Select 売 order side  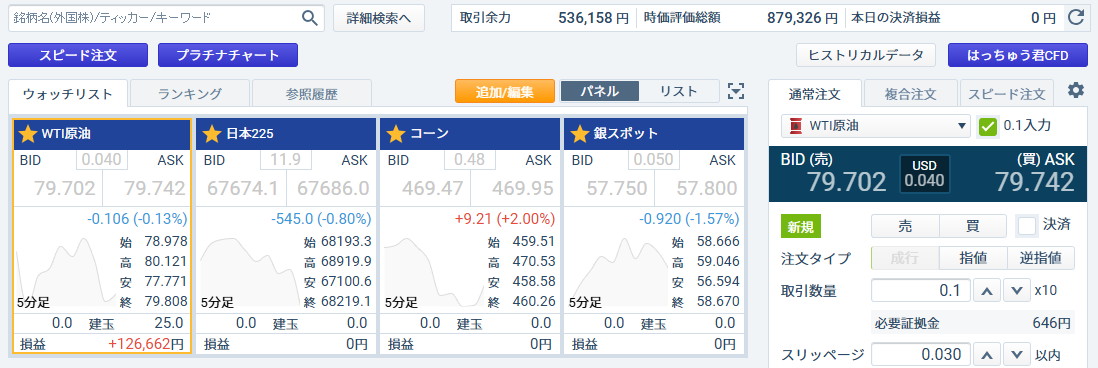point(905,226)
